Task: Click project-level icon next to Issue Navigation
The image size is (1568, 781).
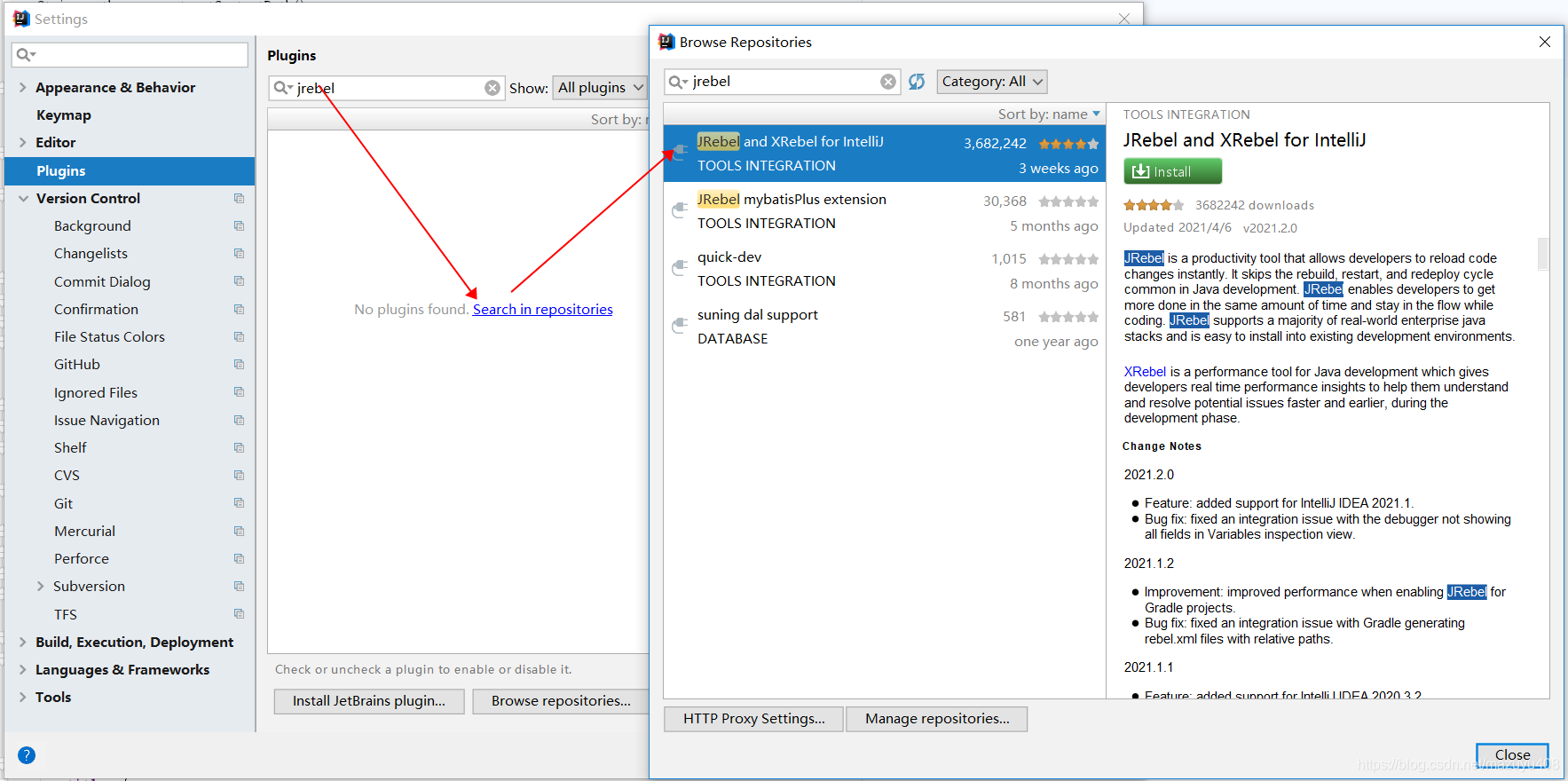Action: coord(239,420)
